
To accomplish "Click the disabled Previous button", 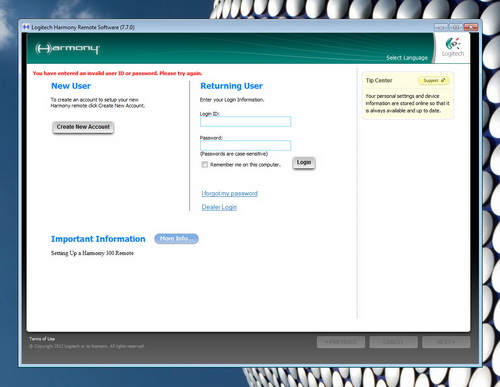I will click(341, 342).
